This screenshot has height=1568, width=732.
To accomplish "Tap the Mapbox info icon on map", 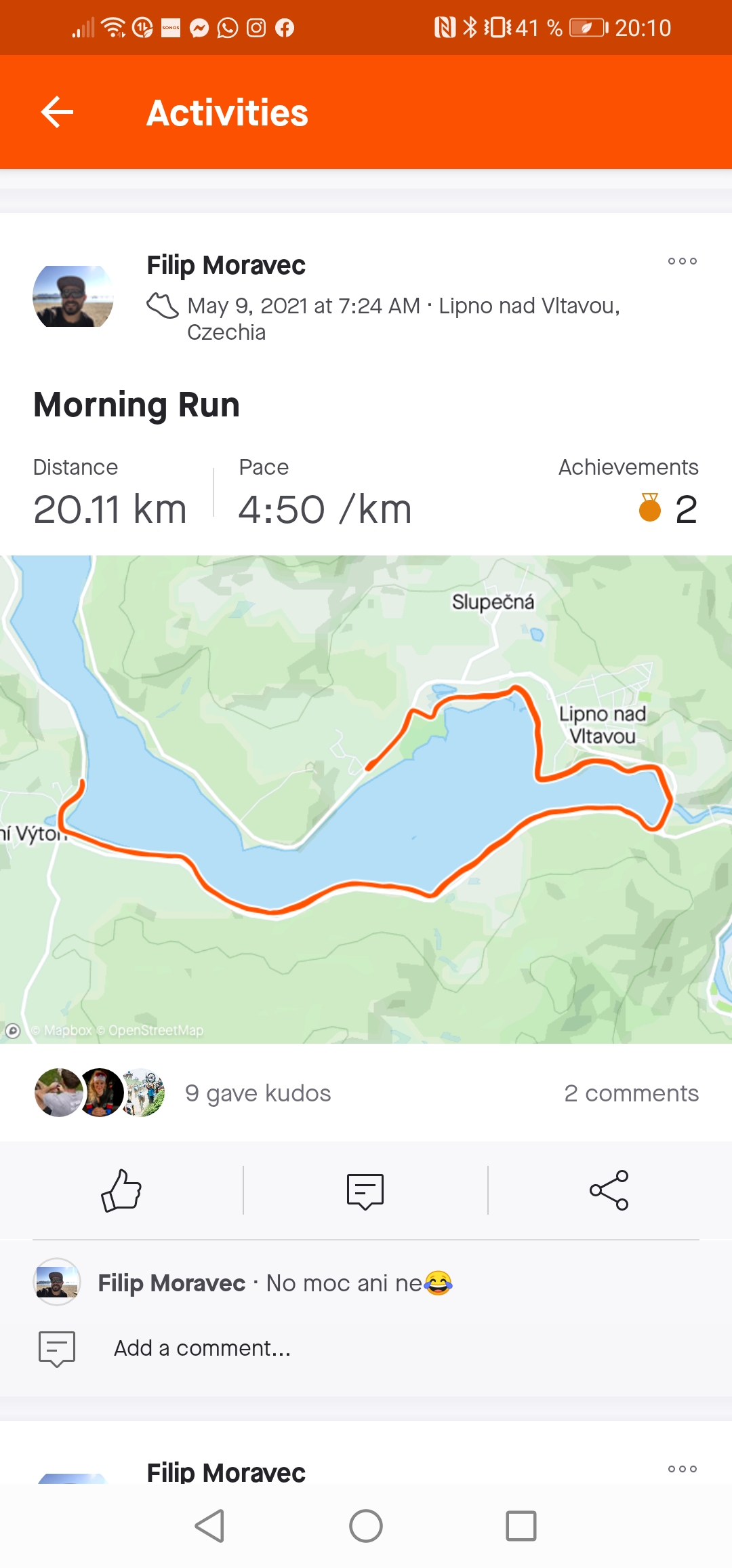I will click(x=12, y=1031).
